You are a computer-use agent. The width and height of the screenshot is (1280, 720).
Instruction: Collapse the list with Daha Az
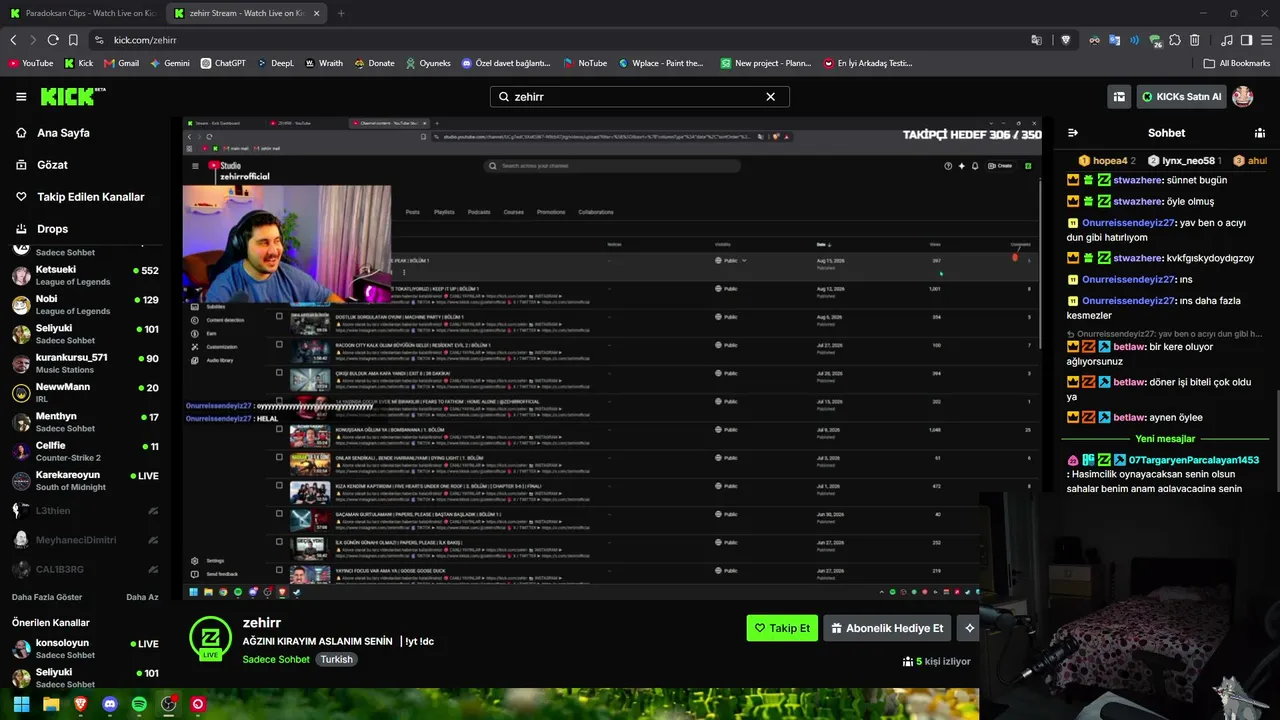click(142, 597)
